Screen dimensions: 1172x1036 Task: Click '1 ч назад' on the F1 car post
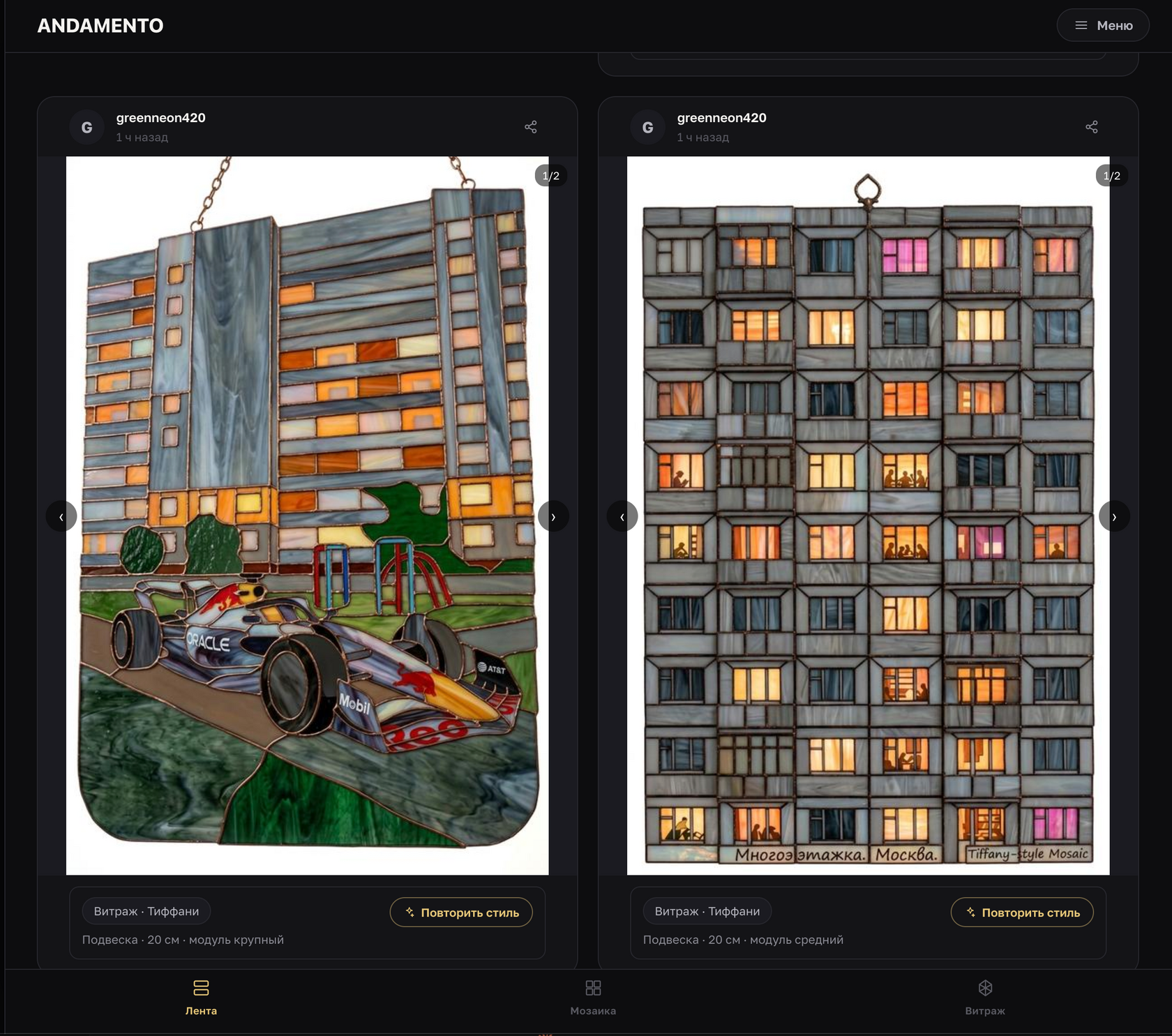click(142, 137)
